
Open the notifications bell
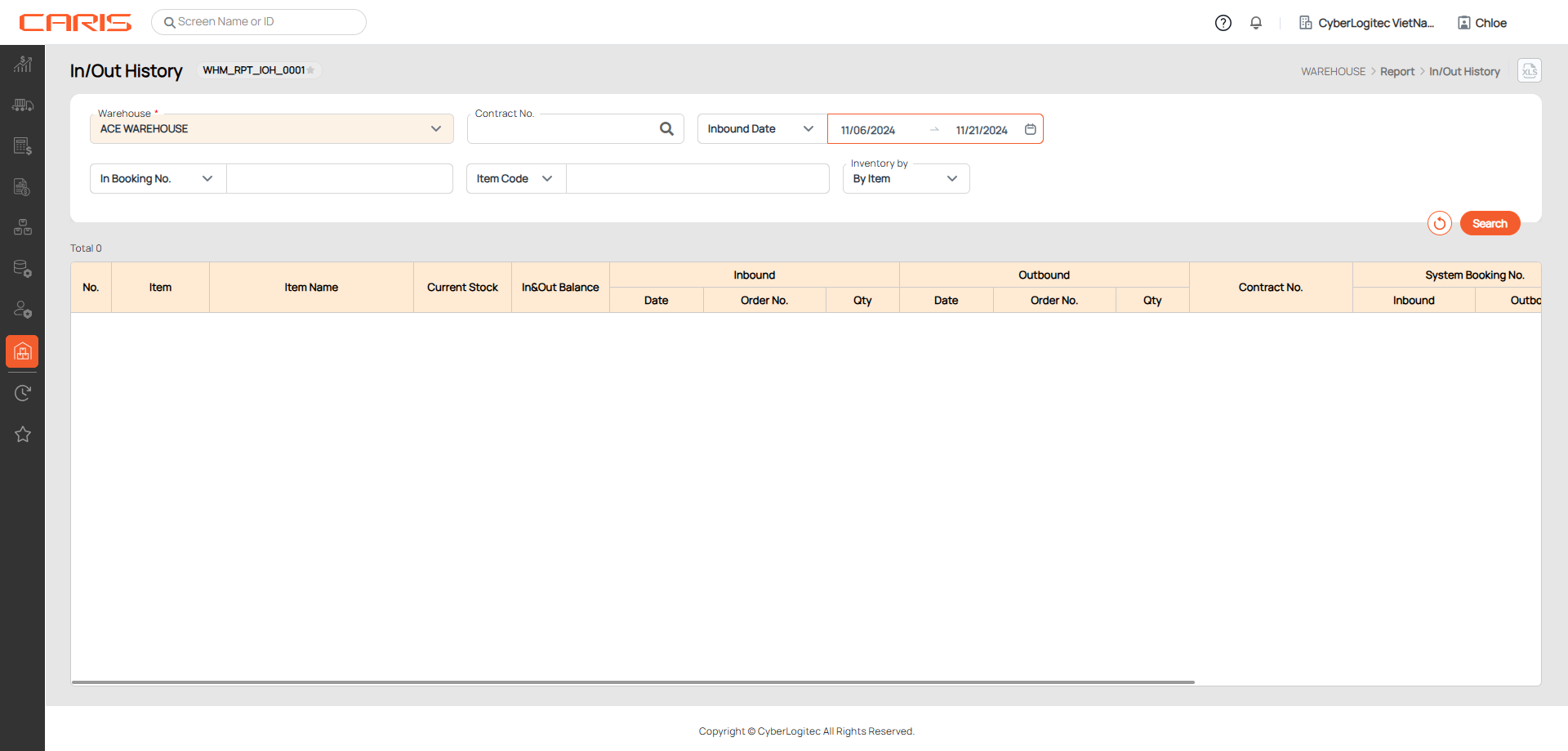1256,23
